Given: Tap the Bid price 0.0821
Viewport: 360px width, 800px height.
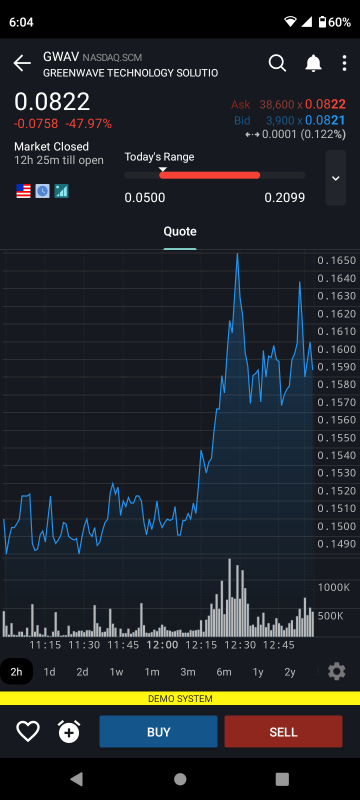Looking at the screenshot, I should coord(325,120).
